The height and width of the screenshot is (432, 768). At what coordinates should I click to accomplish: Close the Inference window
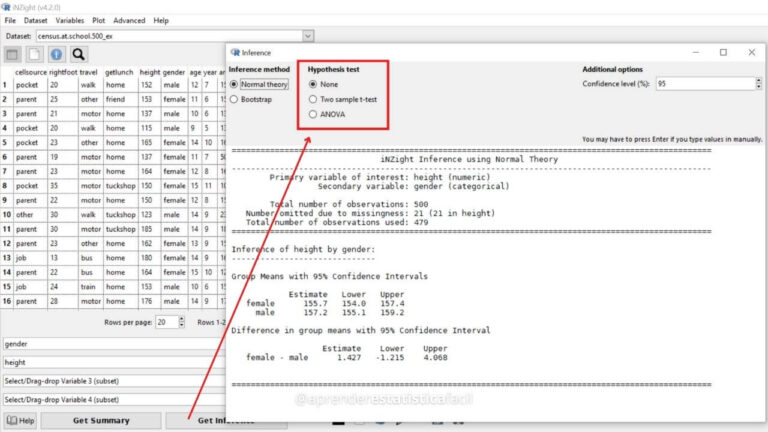tap(752, 52)
